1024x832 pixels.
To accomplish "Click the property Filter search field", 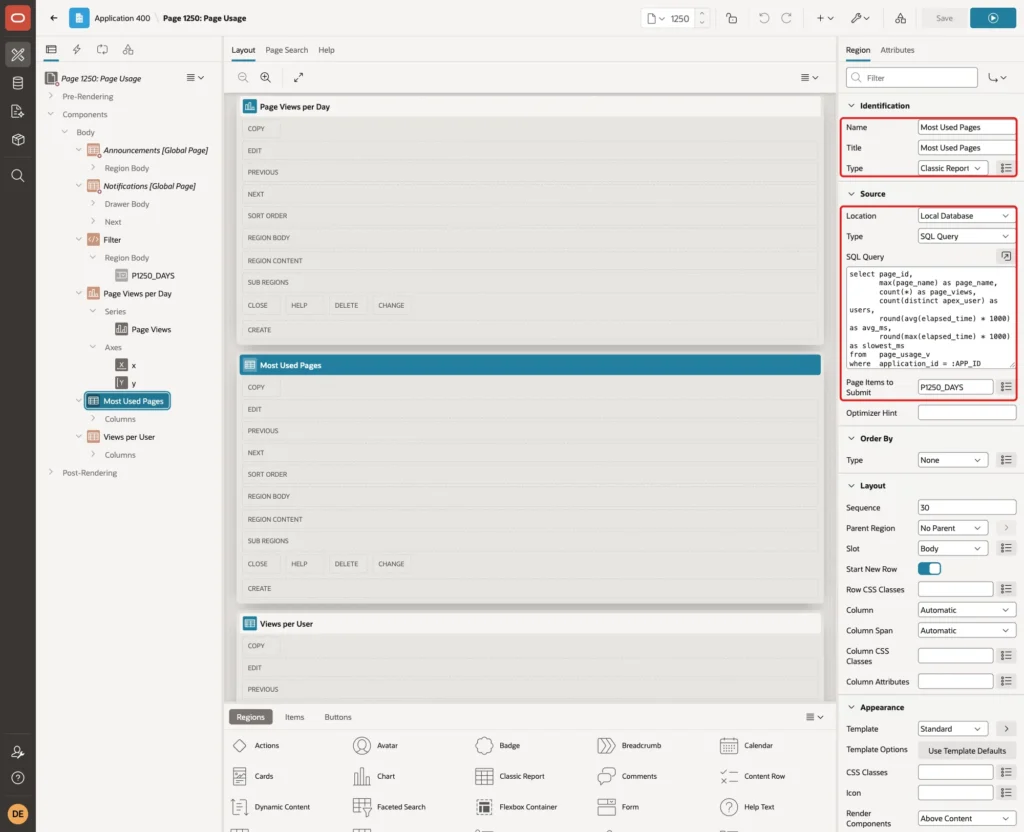I will 912,78.
